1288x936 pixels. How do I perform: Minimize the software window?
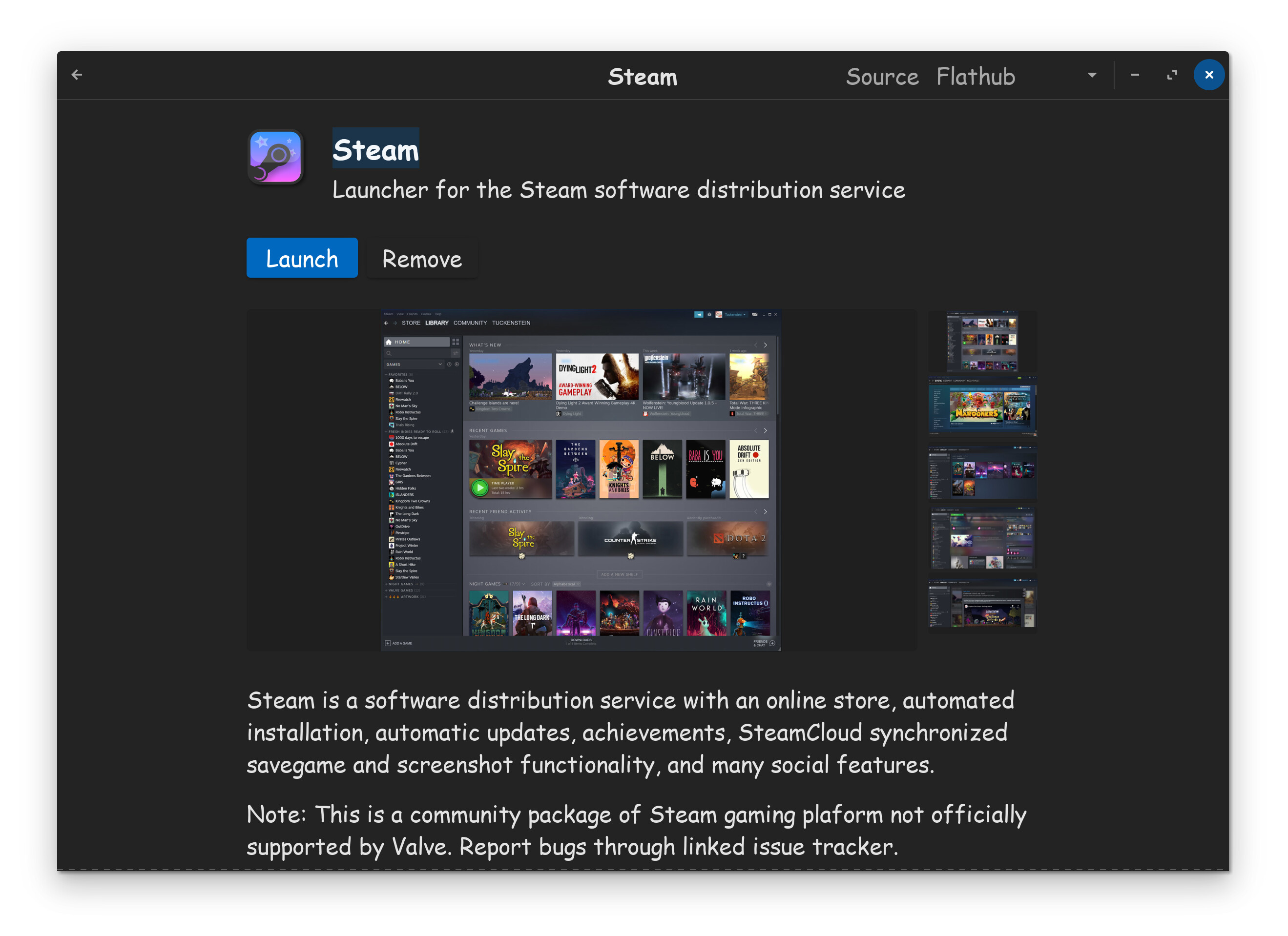pos(1135,75)
